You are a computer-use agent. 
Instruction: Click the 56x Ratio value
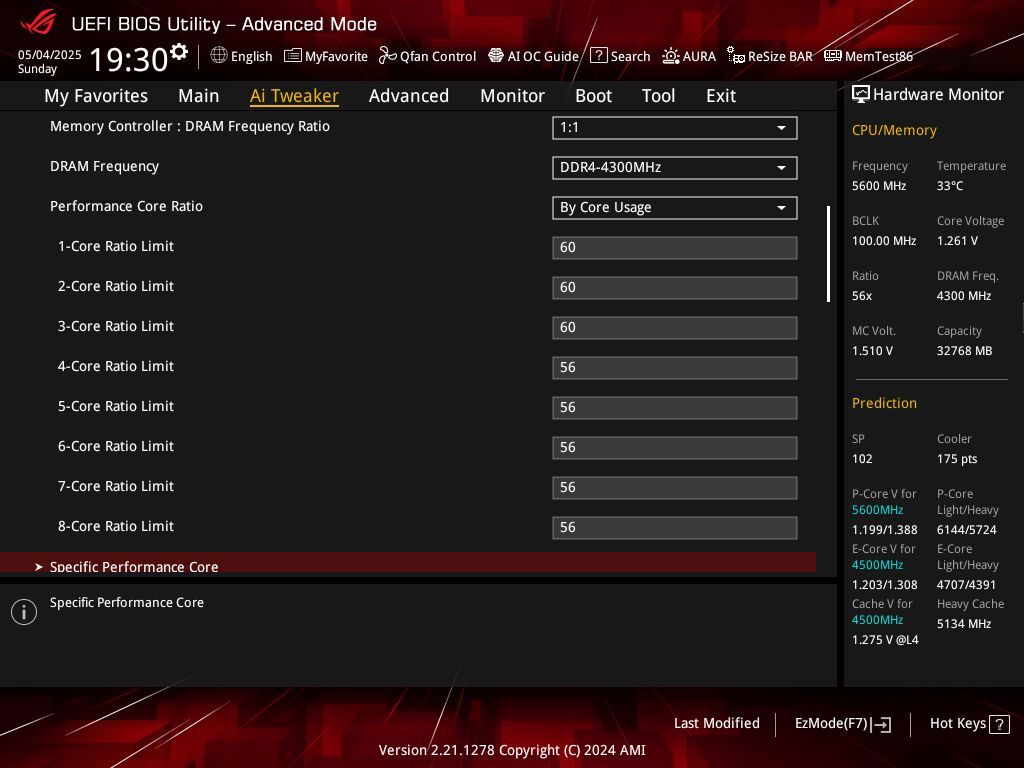861,296
